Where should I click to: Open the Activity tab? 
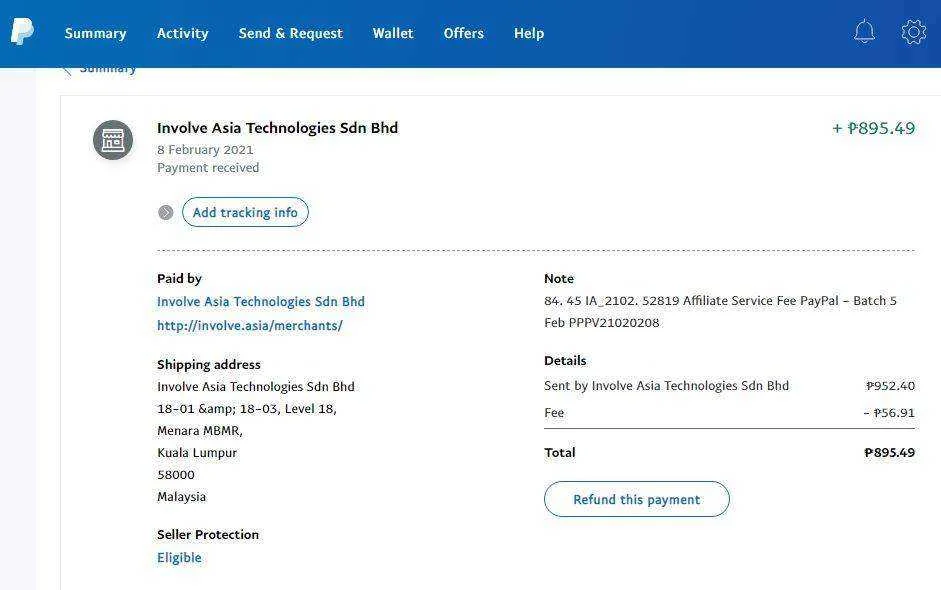(182, 34)
